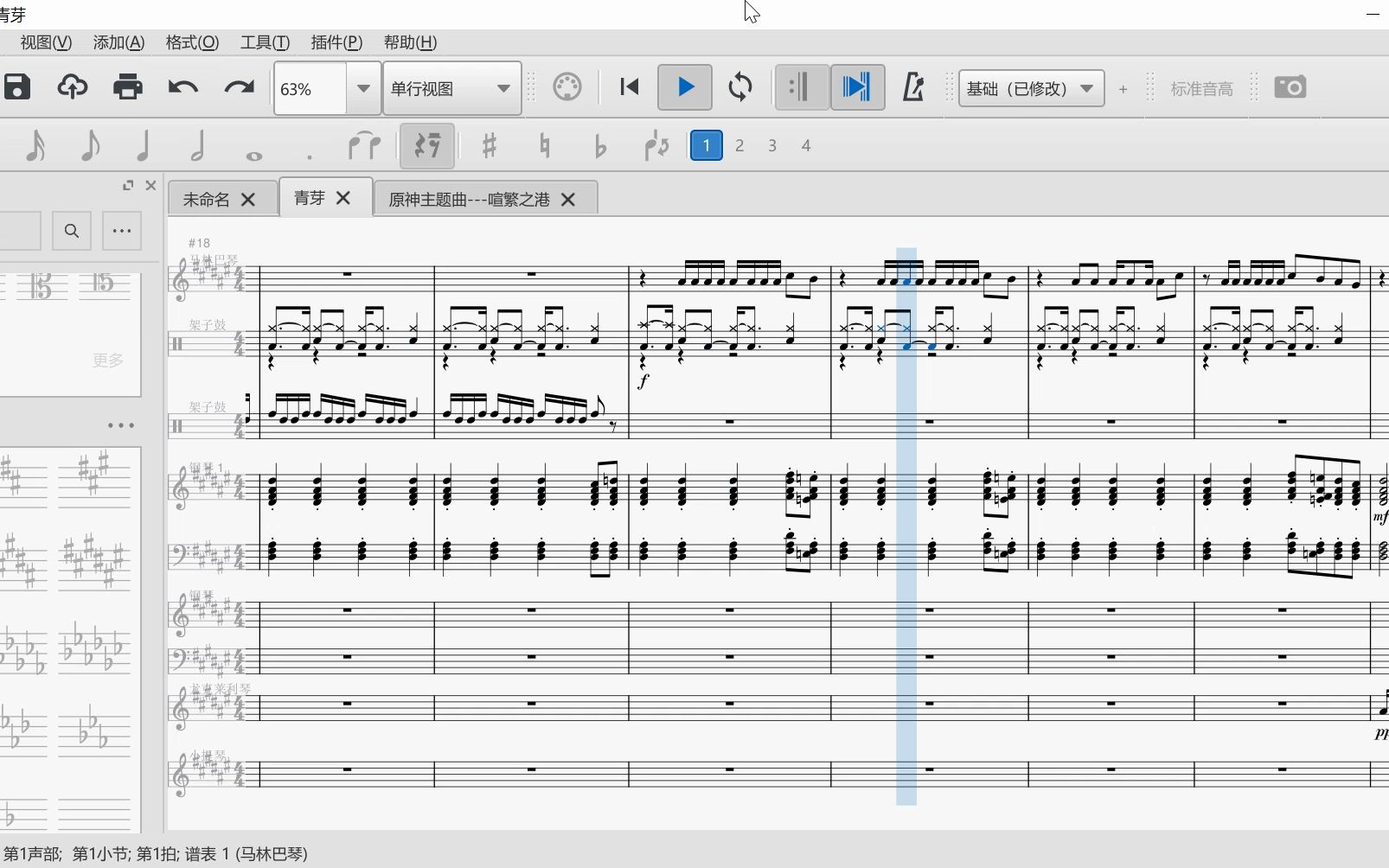
Task: Select voice 3
Action: (x=772, y=145)
